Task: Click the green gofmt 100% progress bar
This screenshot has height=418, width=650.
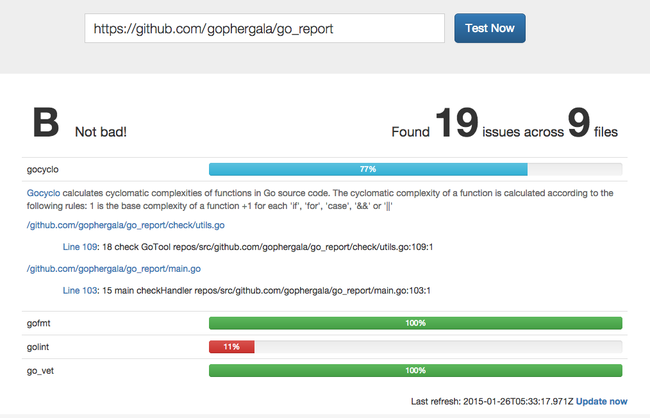Action: pyautogui.click(x=415, y=323)
